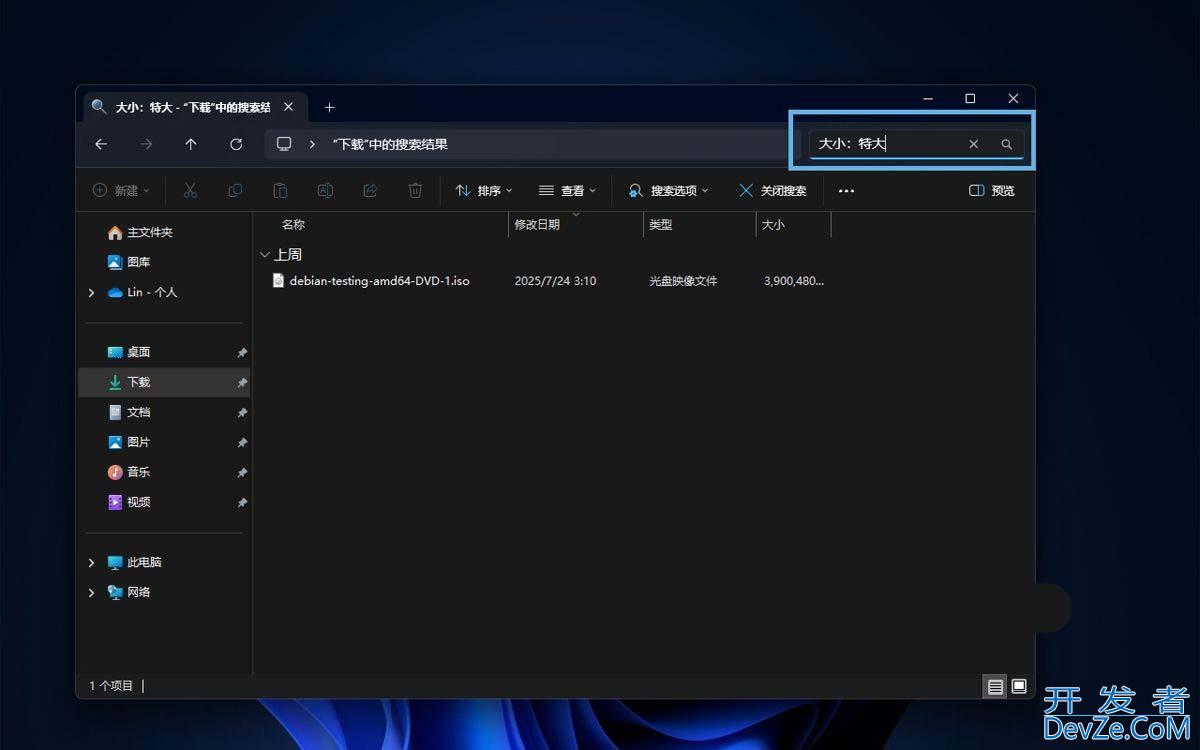Select the tab titled 大小: 特大
The width and height of the screenshot is (1200, 750).
tap(193, 107)
